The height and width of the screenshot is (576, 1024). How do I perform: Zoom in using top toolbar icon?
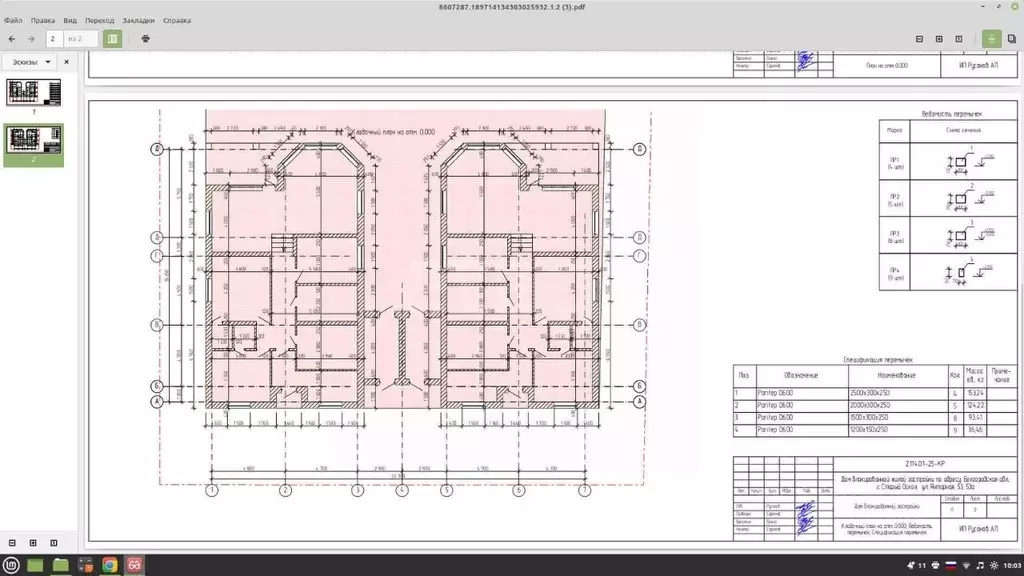click(939, 39)
